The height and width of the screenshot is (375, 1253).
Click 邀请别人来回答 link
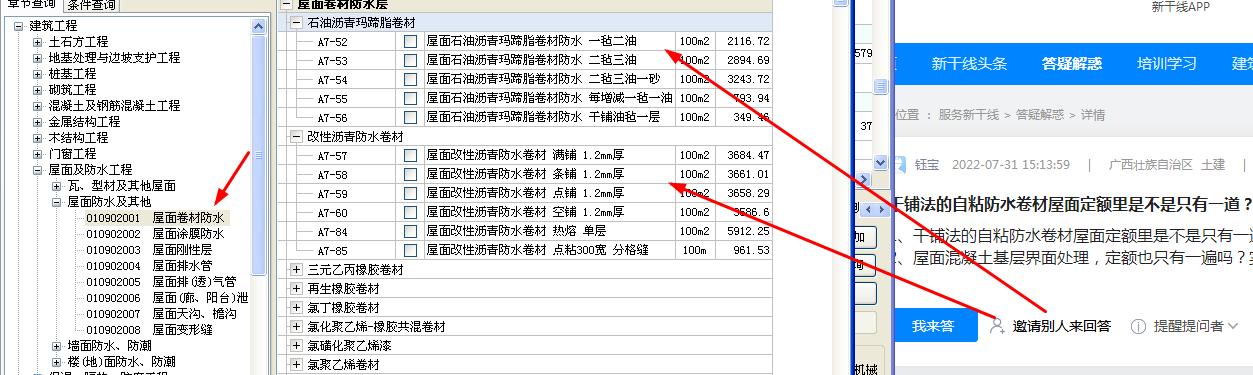pyautogui.click(x=1061, y=326)
